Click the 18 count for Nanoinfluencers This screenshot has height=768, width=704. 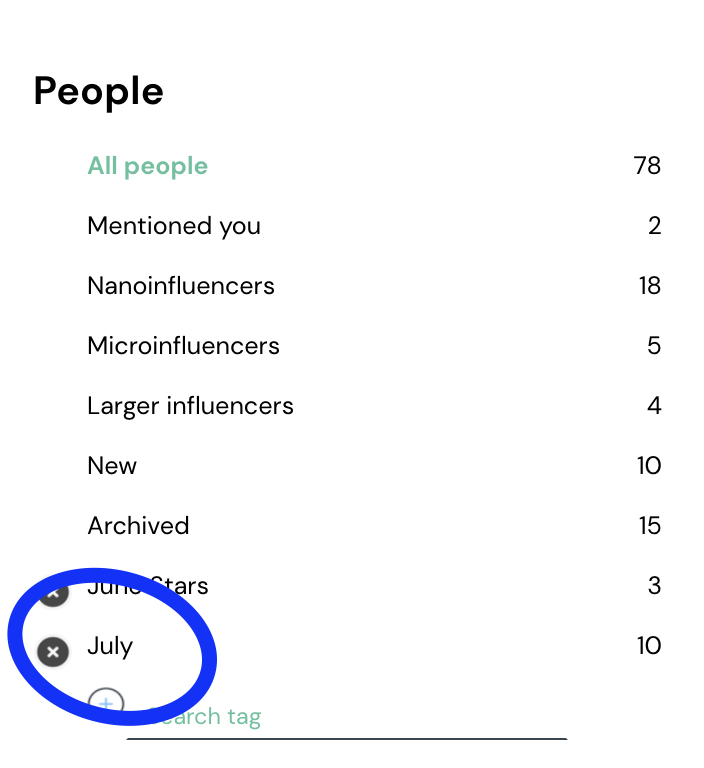pos(650,286)
